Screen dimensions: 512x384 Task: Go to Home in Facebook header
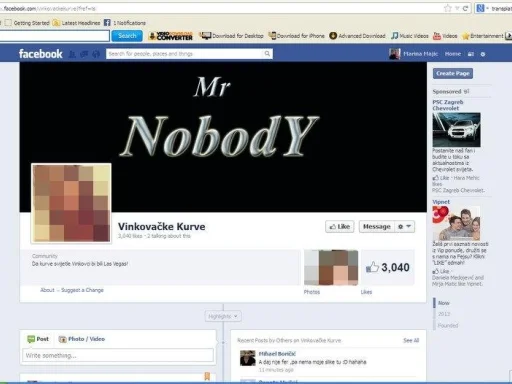point(453,54)
